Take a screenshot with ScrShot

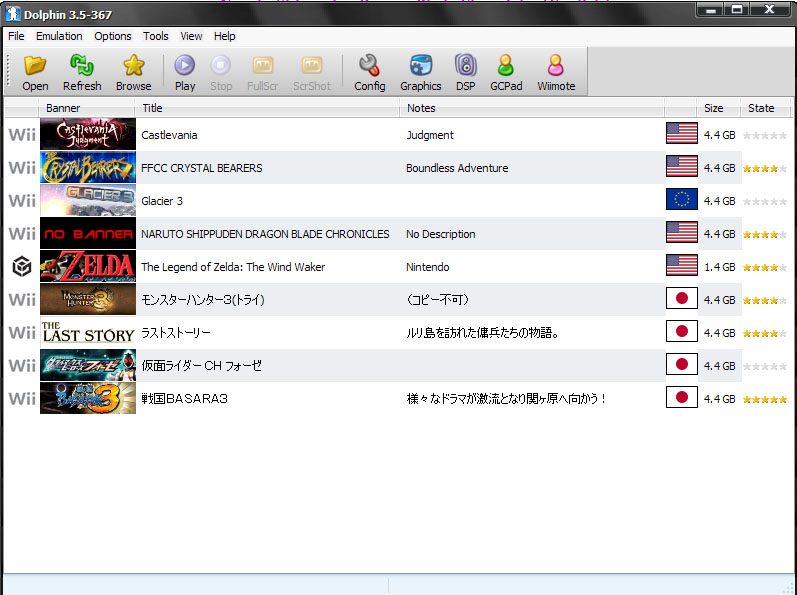tap(312, 73)
